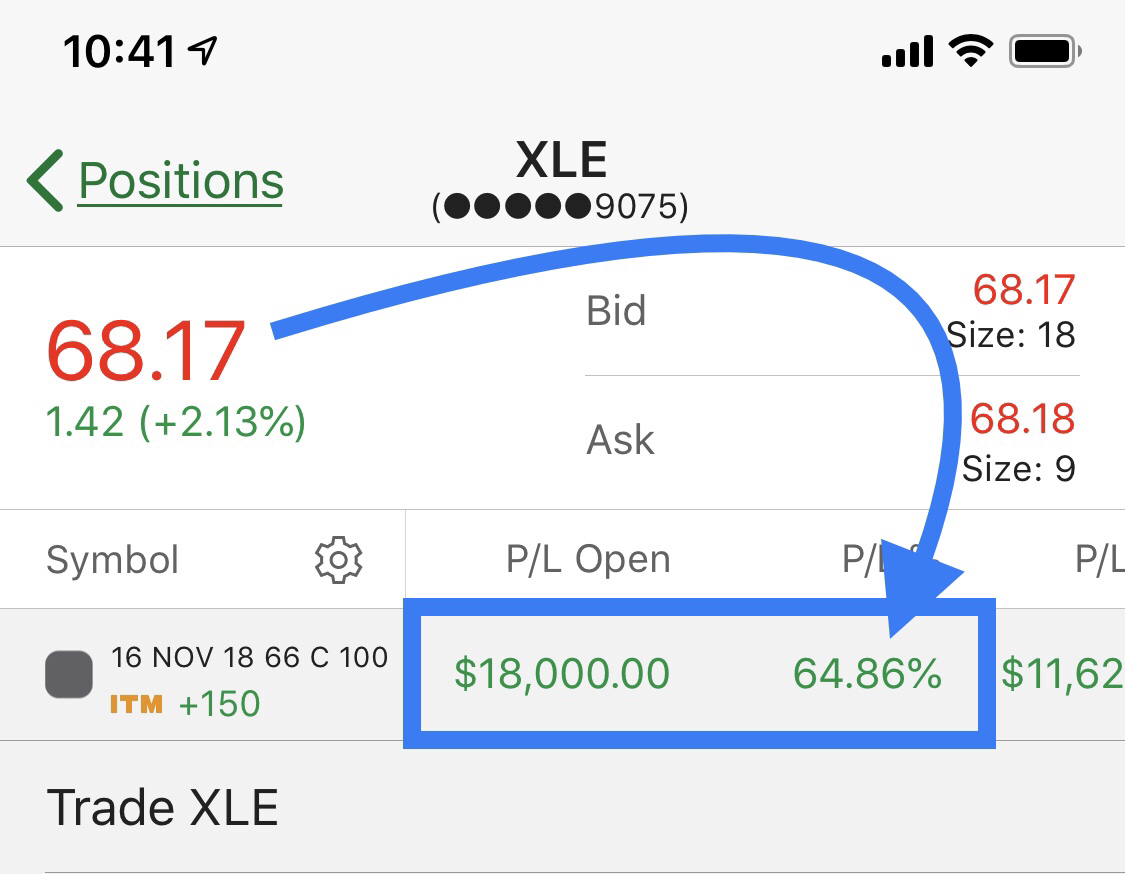Image resolution: width=1125 pixels, height=874 pixels.
Task: Tap the battery status icon
Action: (x=1046, y=50)
